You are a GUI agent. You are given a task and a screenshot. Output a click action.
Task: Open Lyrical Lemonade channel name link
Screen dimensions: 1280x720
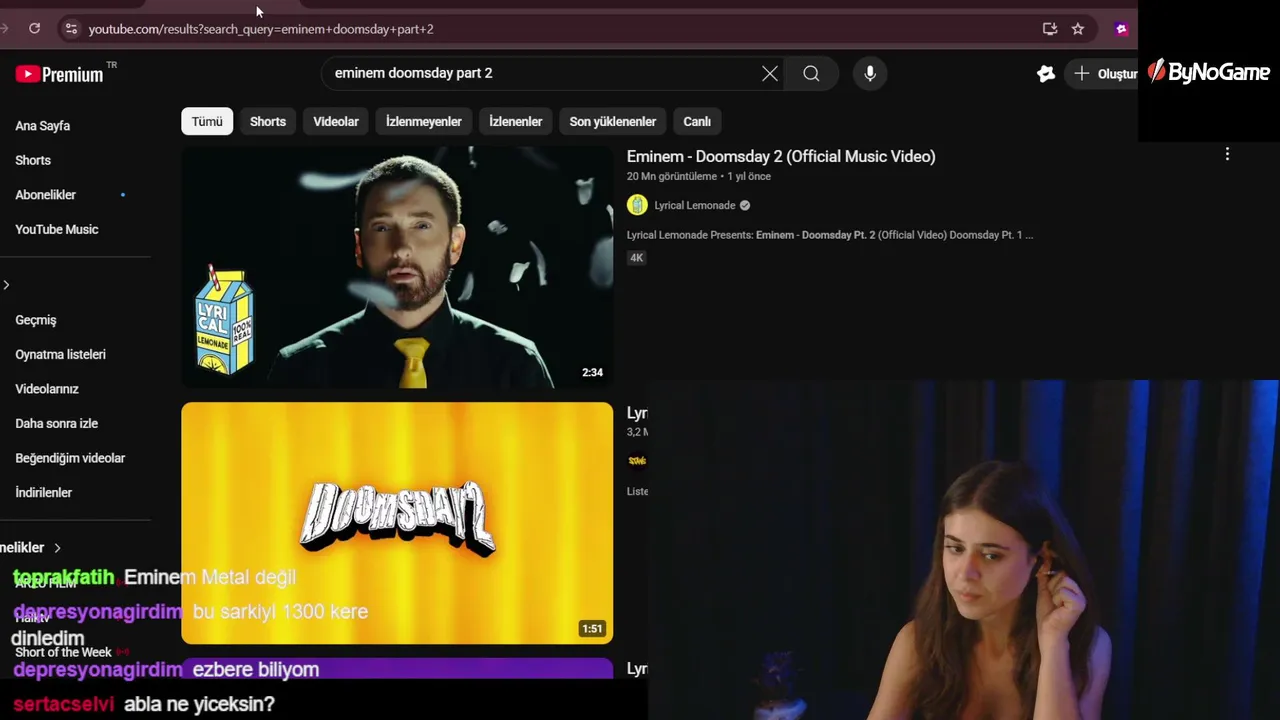694,205
